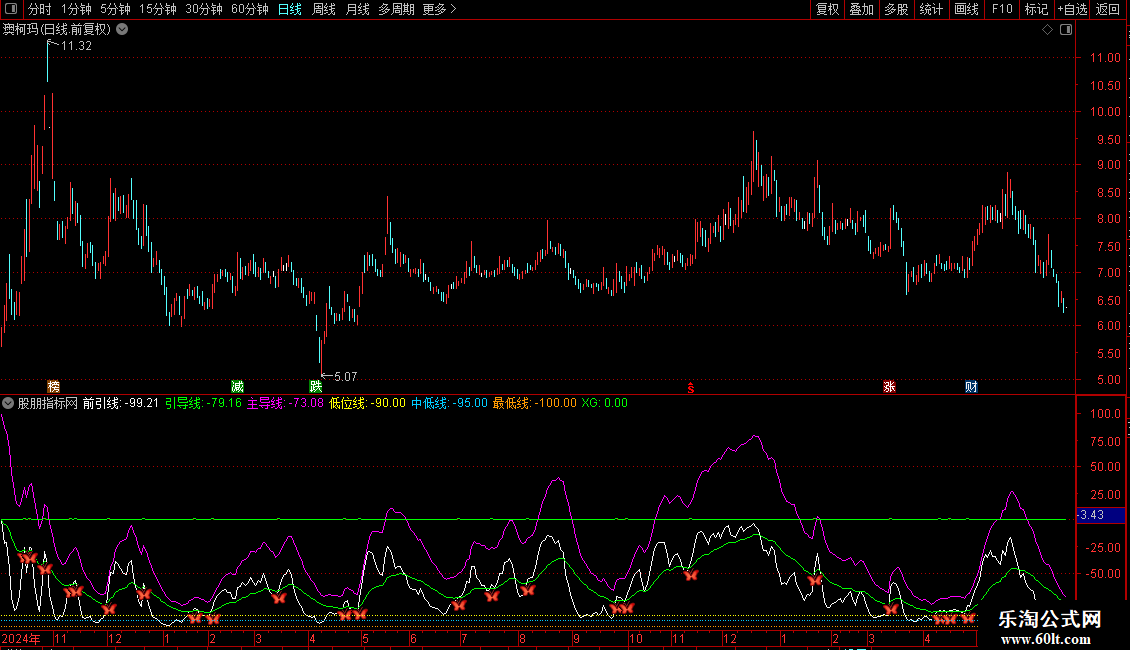Click the blue -3.43 axis value box

coord(1100,515)
